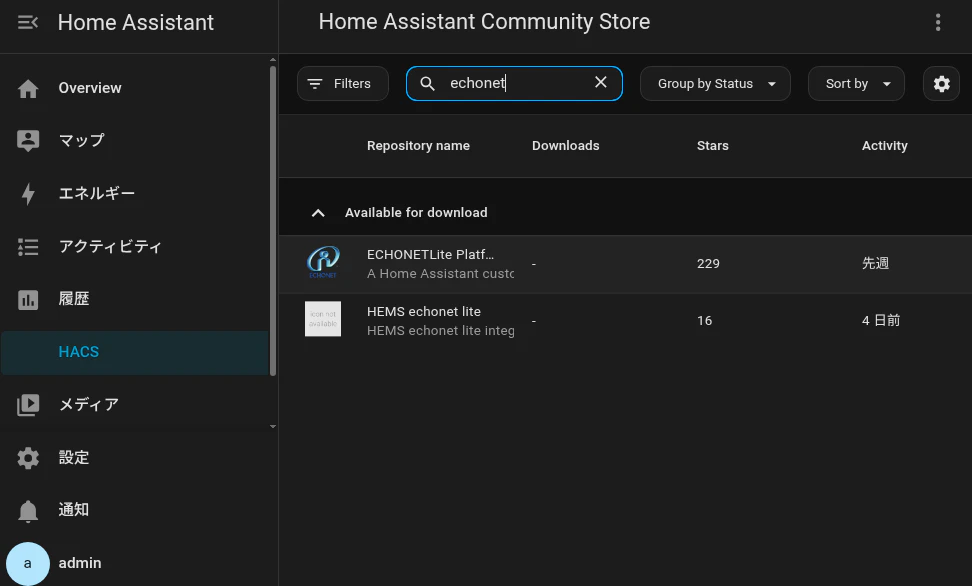Image resolution: width=972 pixels, height=586 pixels.
Task: Open エネルギー in sidebar
Action: pyautogui.click(x=135, y=194)
